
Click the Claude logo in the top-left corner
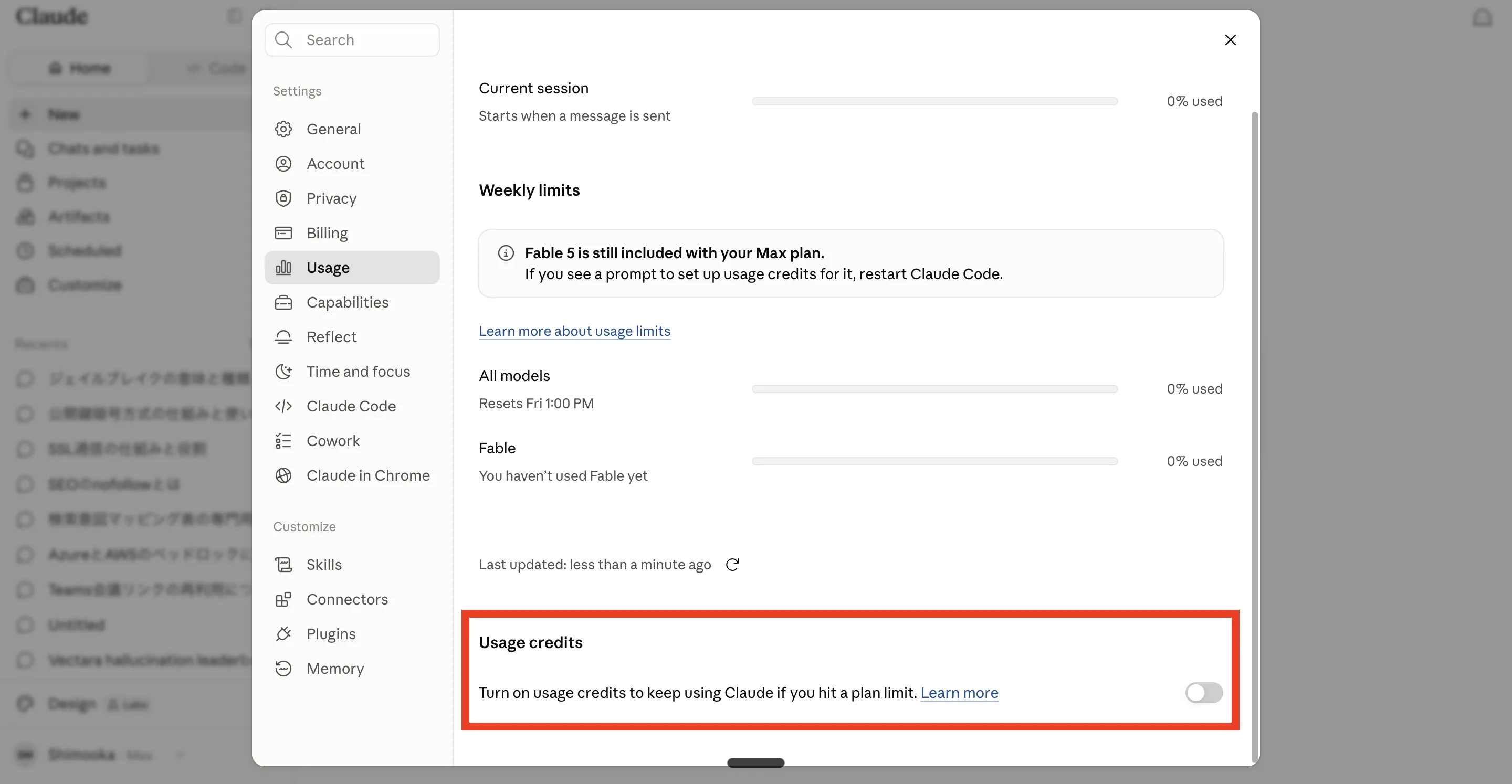pyautogui.click(x=51, y=16)
